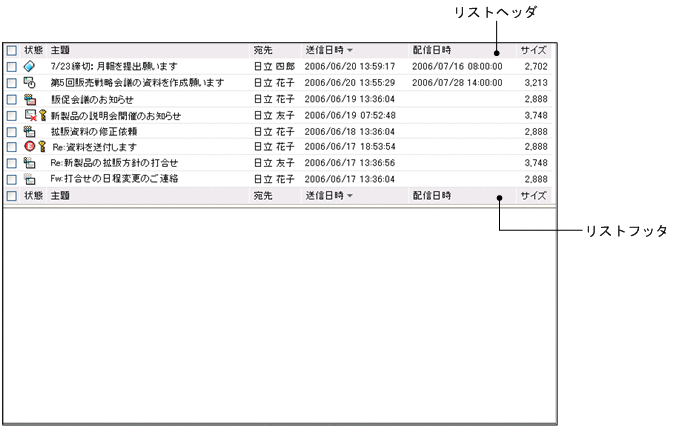Check the box for Re:新製品の拡販方針の打合せ
This screenshot has width=673, height=427.
[x=12, y=164]
